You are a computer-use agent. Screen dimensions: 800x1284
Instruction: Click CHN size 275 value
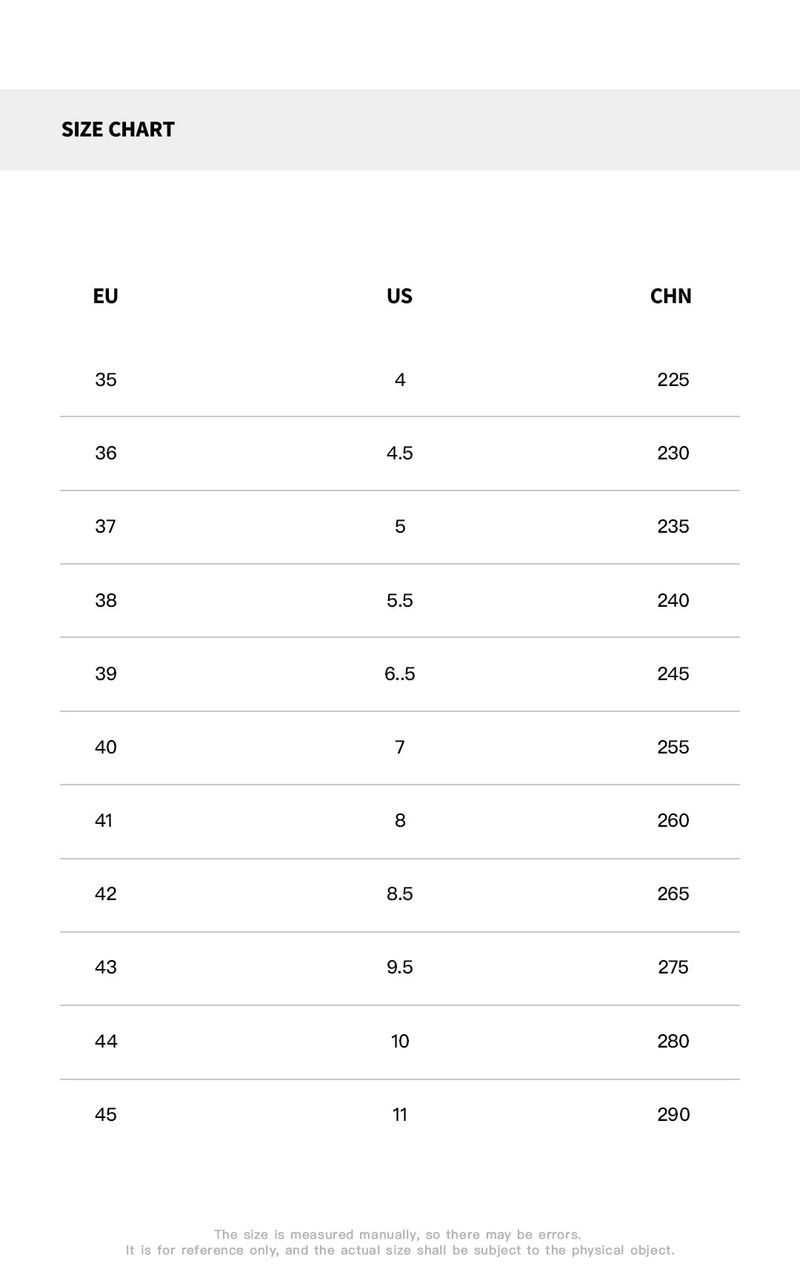coord(674,967)
